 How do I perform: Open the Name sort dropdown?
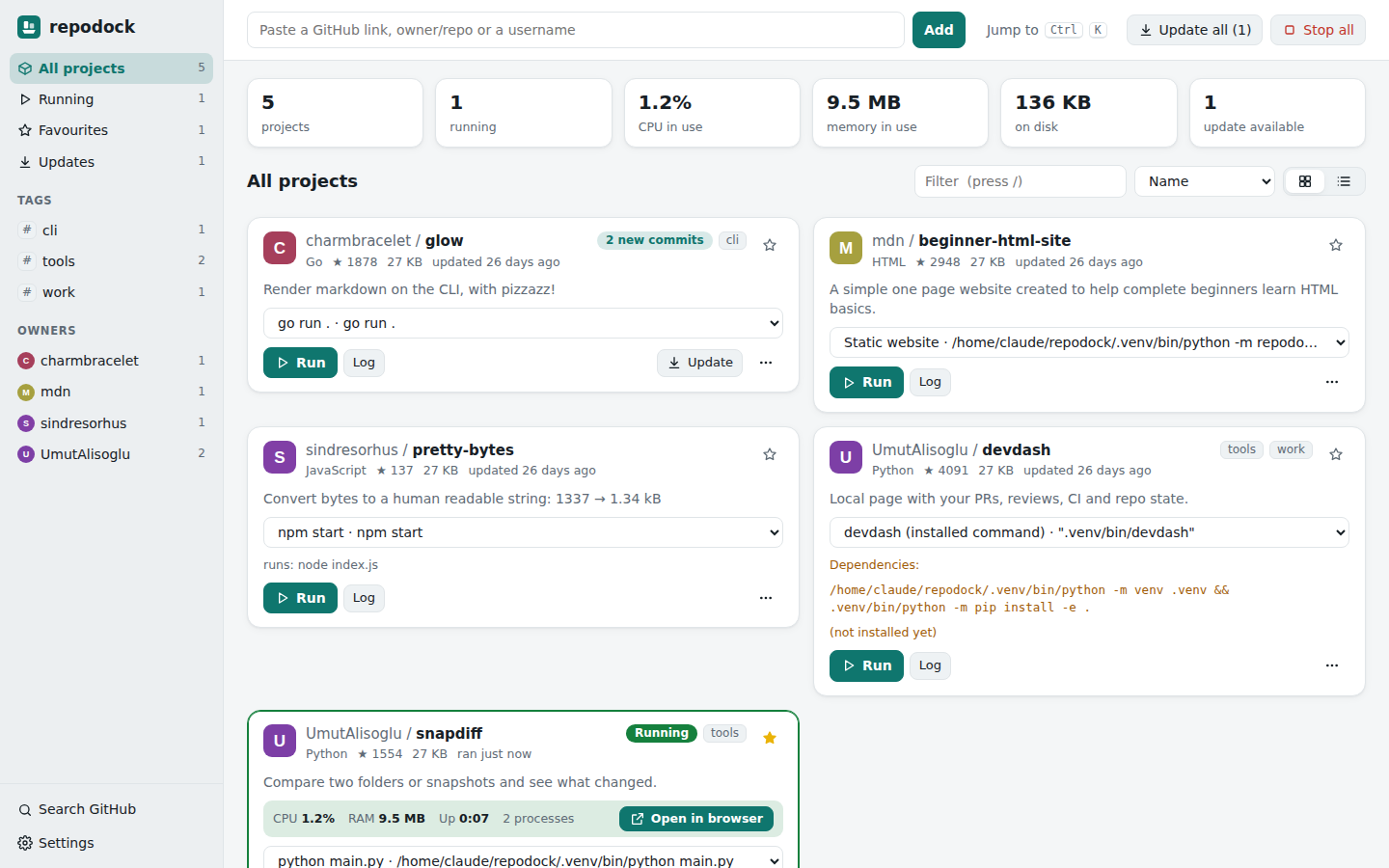[1205, 181]
